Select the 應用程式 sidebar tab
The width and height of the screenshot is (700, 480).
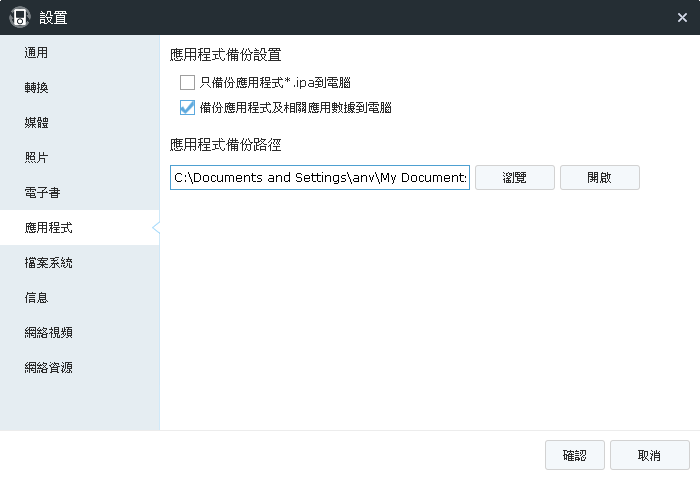click(x=49, y=228)
